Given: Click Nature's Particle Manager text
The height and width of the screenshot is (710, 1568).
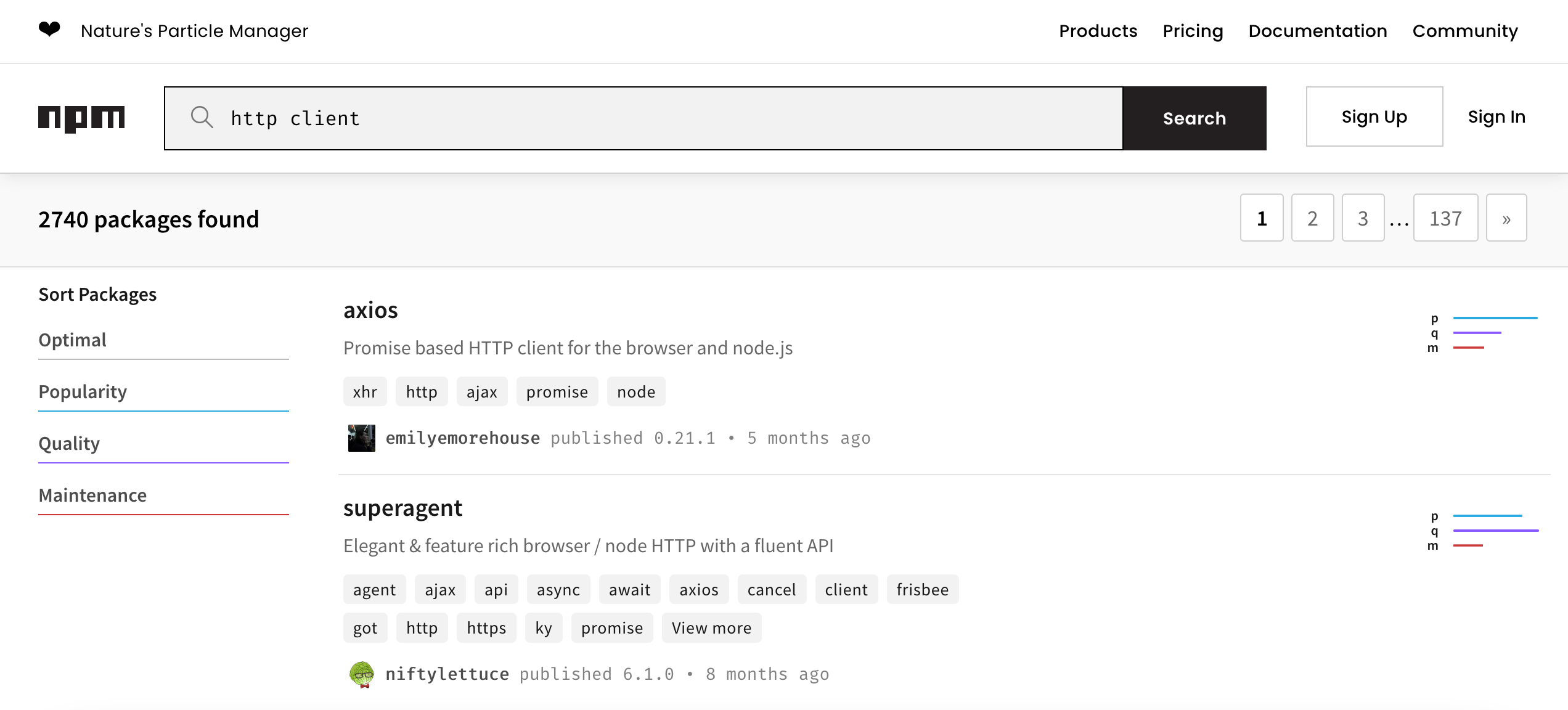Looking at the screenshot, I should click(194, 31).
